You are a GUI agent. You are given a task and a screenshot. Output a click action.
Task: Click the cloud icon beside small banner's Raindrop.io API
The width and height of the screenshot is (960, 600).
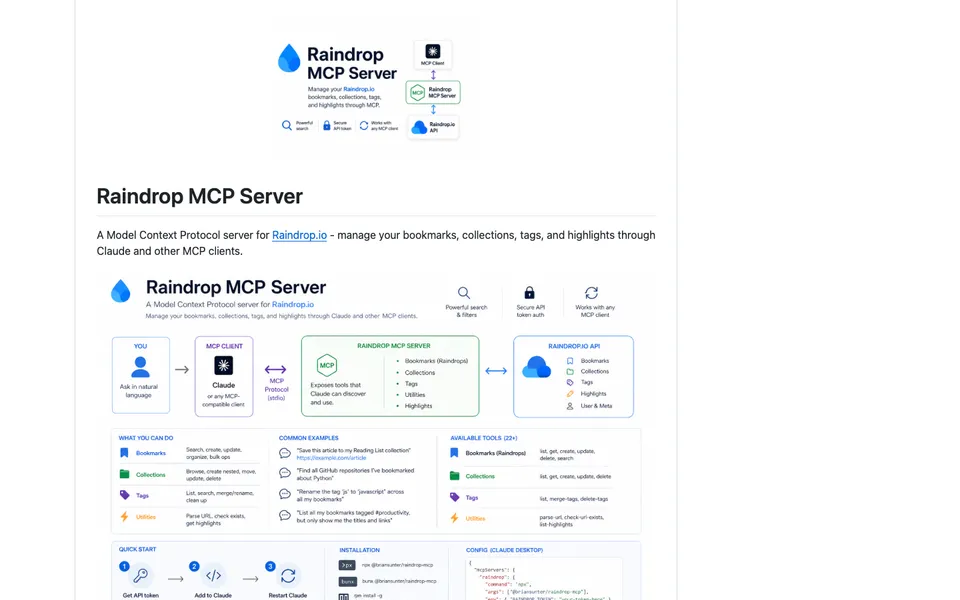pos(419,127)
